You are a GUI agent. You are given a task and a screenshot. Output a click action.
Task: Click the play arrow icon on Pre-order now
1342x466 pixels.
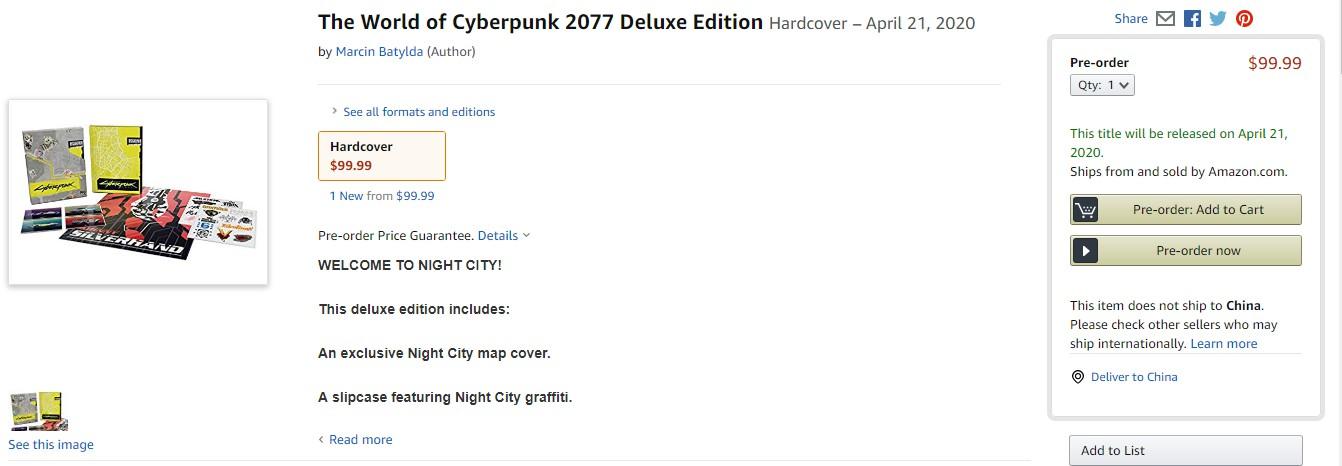1085,251
